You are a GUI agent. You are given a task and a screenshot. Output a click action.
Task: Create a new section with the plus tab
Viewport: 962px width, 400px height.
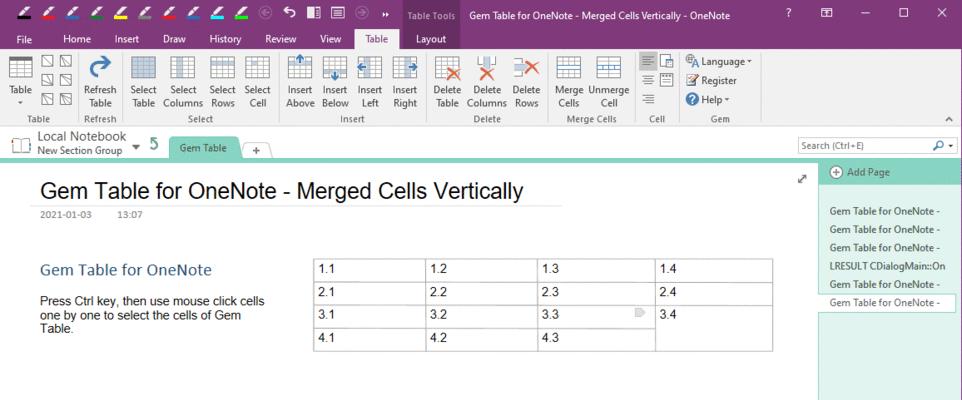256,150
